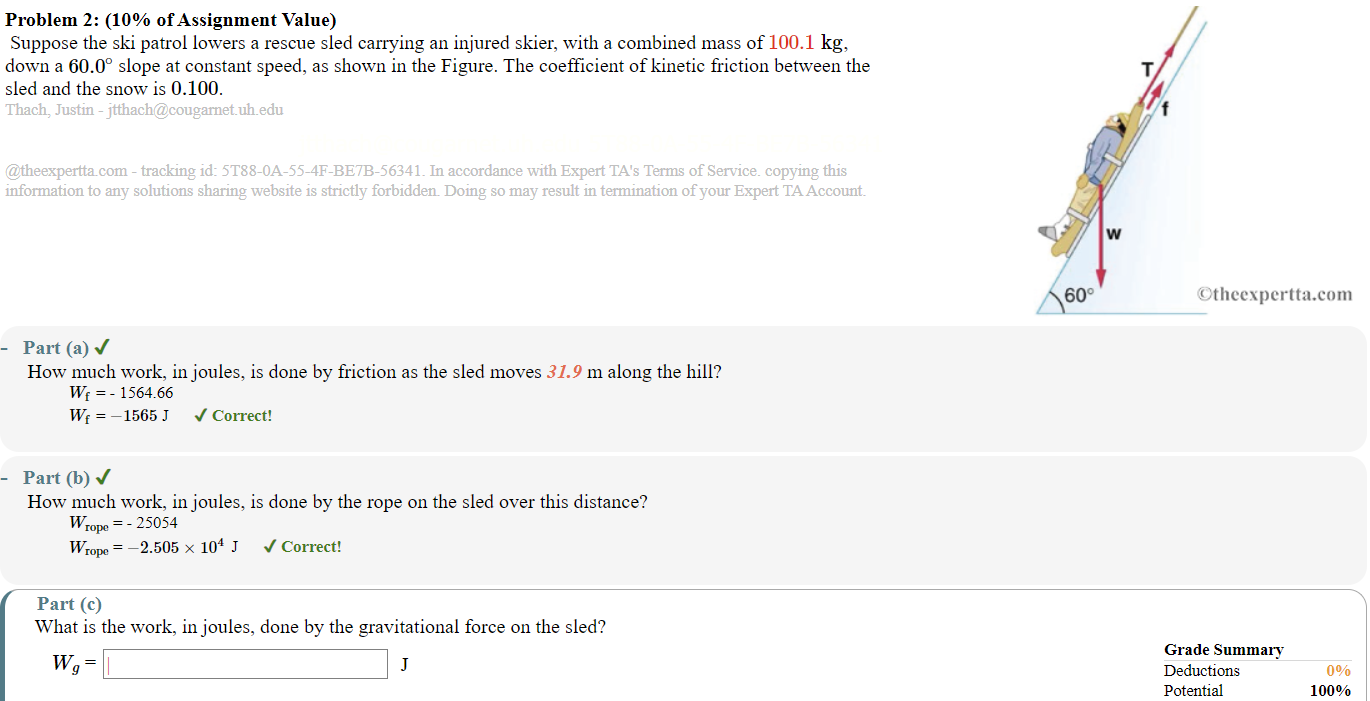Collapse Part (b) using its dash marker

click(x=6, y=478)
